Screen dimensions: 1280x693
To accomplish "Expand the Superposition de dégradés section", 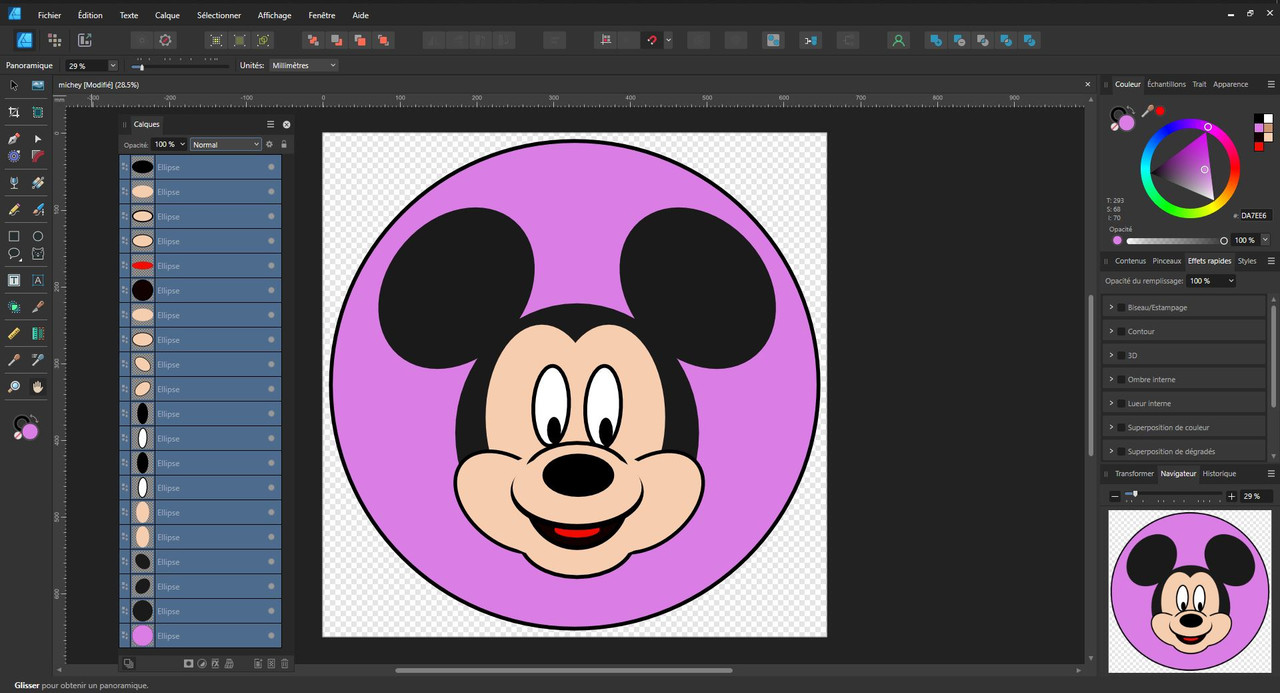I will point(1111,451).
